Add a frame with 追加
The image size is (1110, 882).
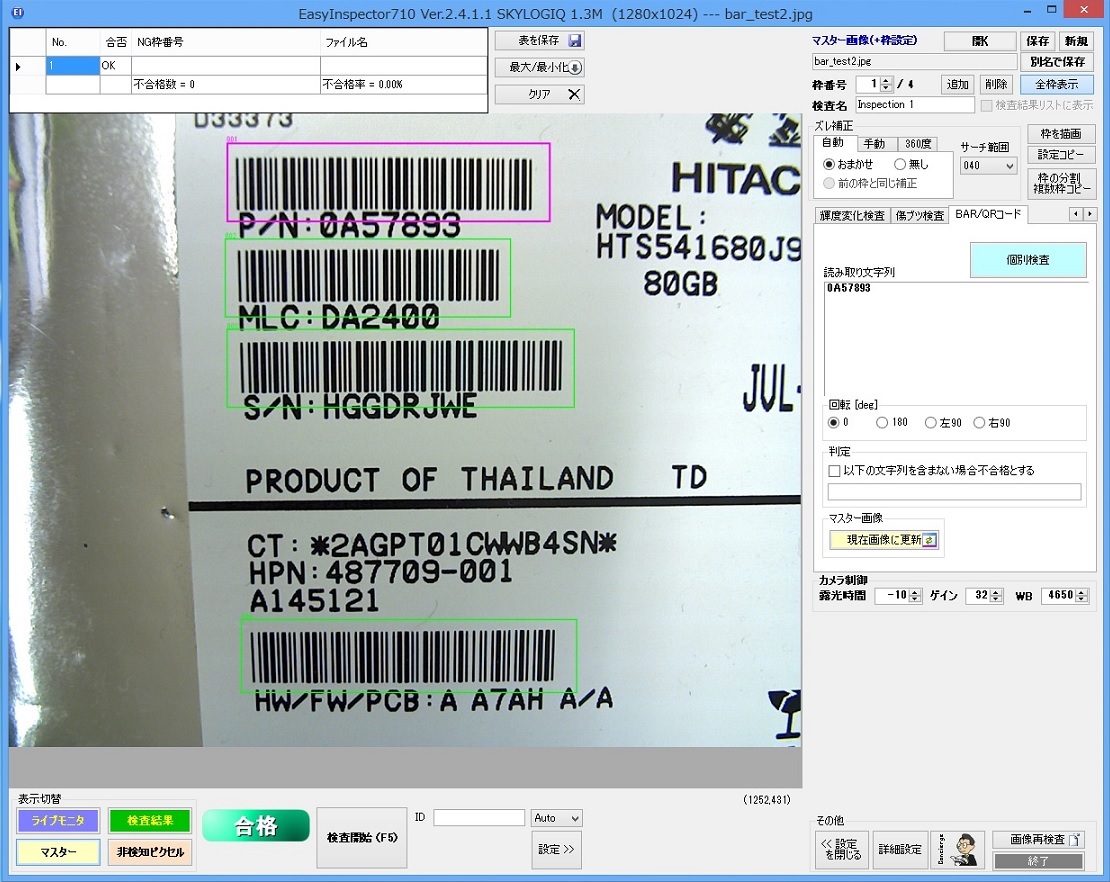click(957, 84)
